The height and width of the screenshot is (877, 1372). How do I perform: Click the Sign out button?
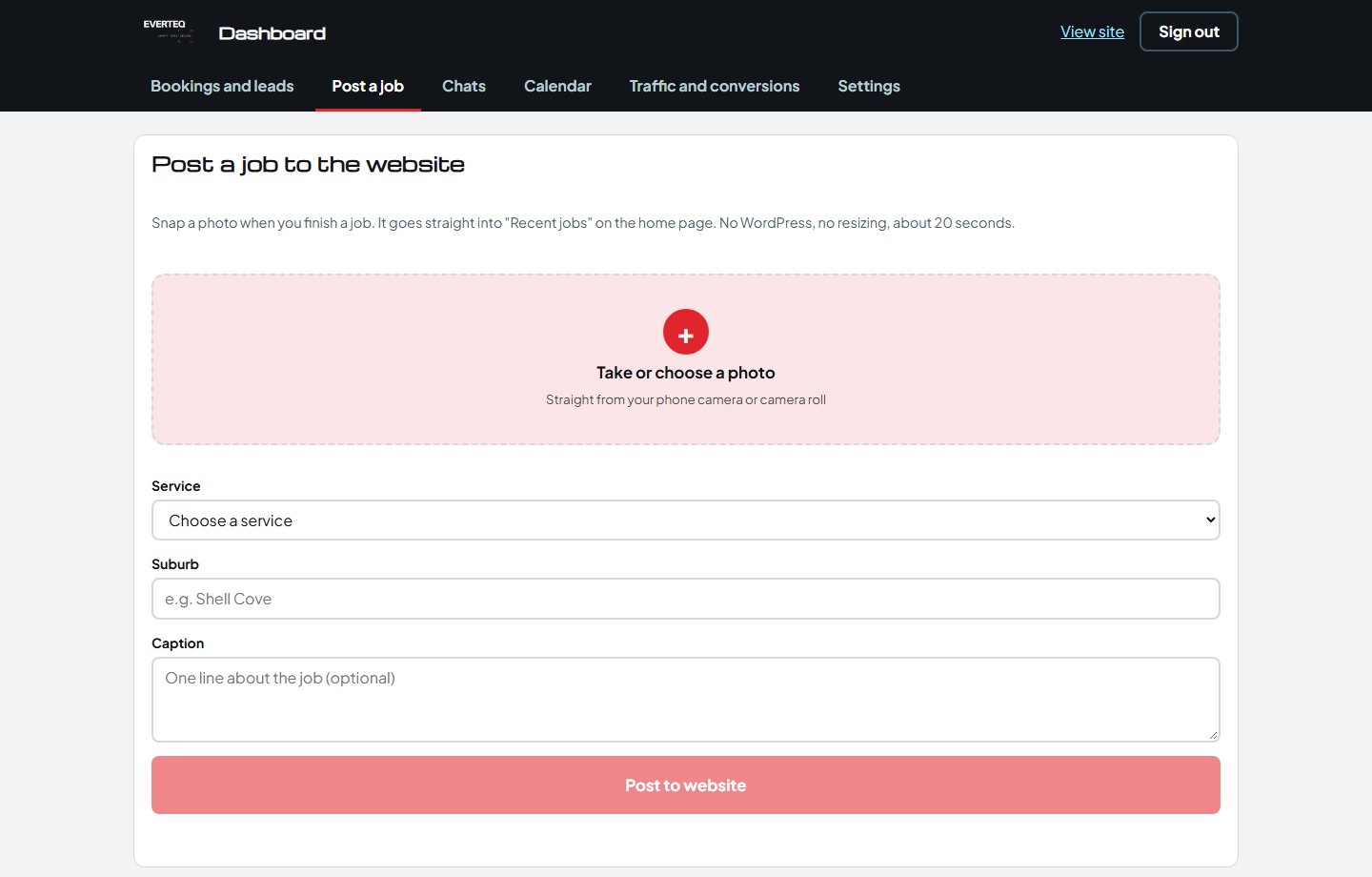coord(1189,31)
